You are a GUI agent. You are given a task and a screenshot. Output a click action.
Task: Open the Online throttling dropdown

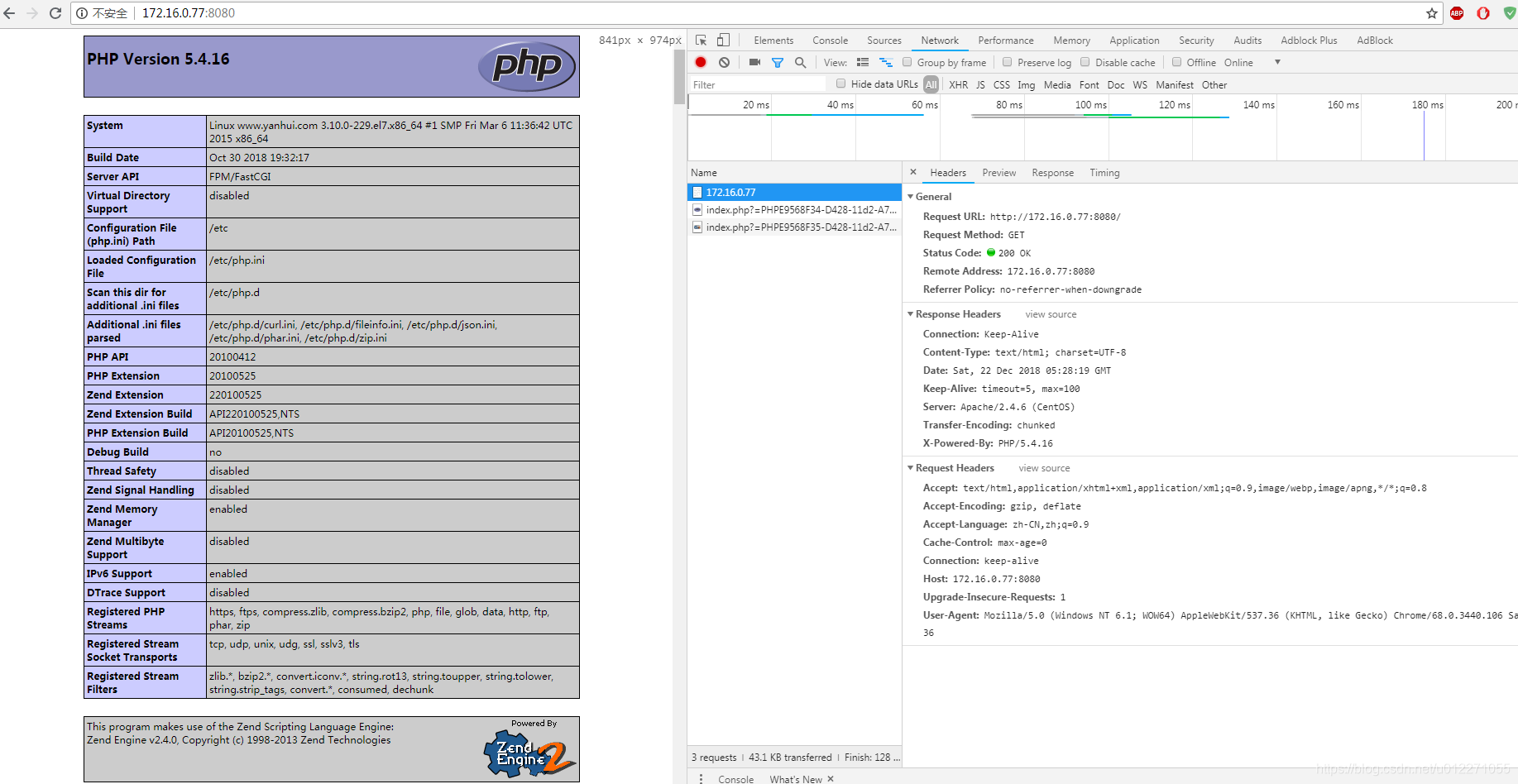coord(1252,62)
